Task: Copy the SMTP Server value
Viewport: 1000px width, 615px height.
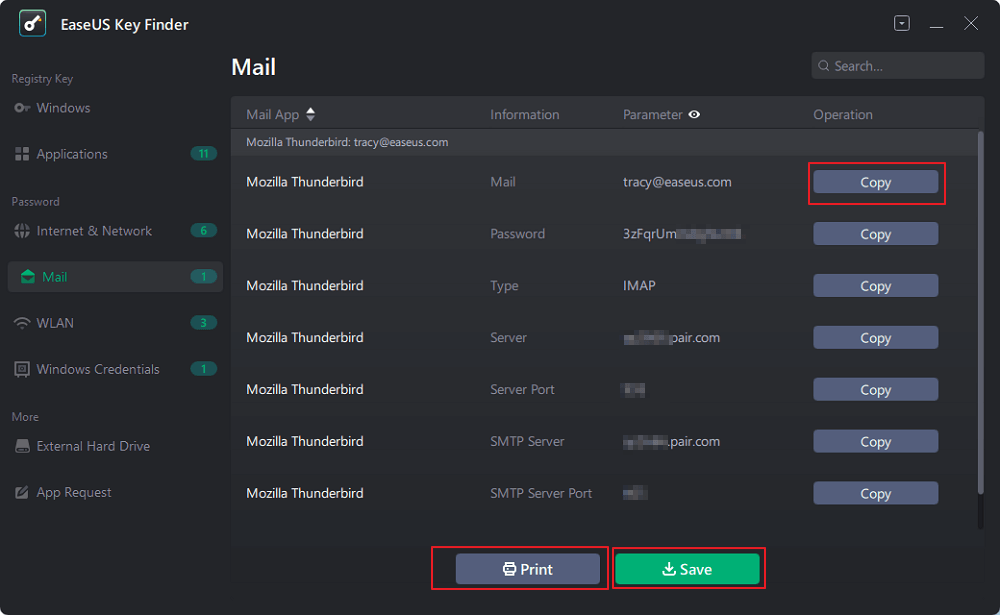Action: coord(875,441)
